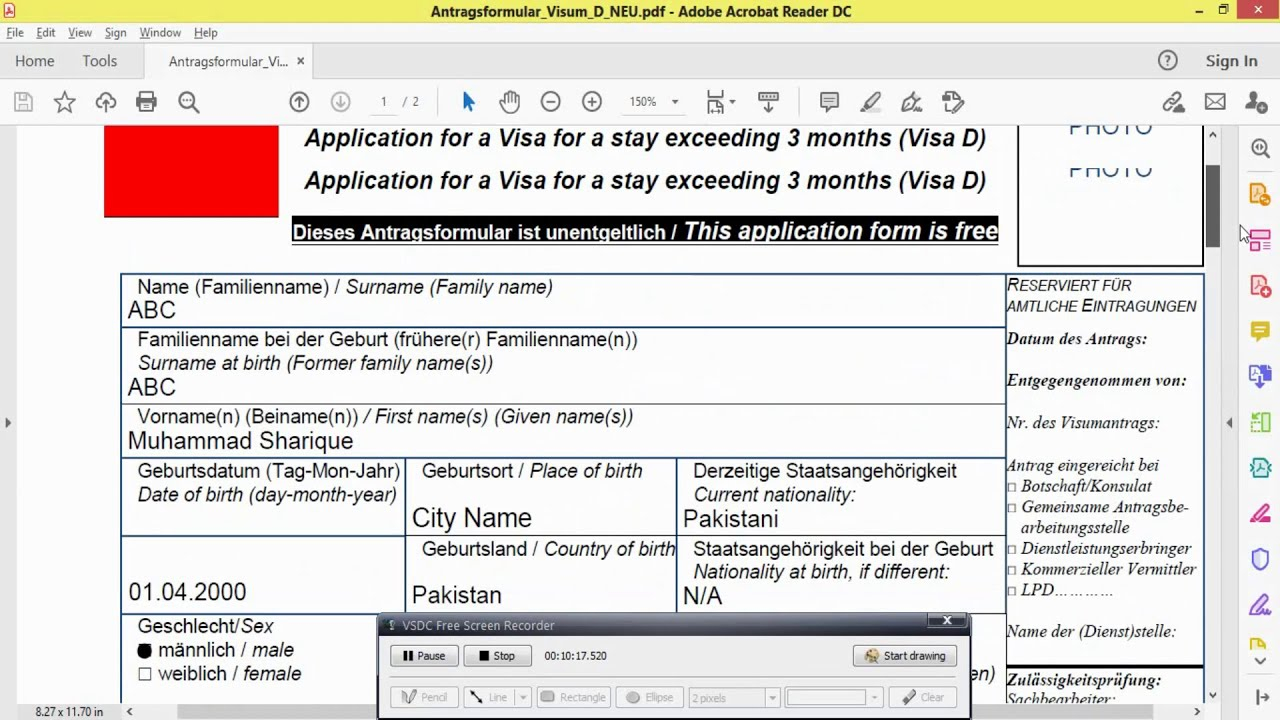
Task: Open Export PDF tool in the right pane
Action: (1260, 194)
